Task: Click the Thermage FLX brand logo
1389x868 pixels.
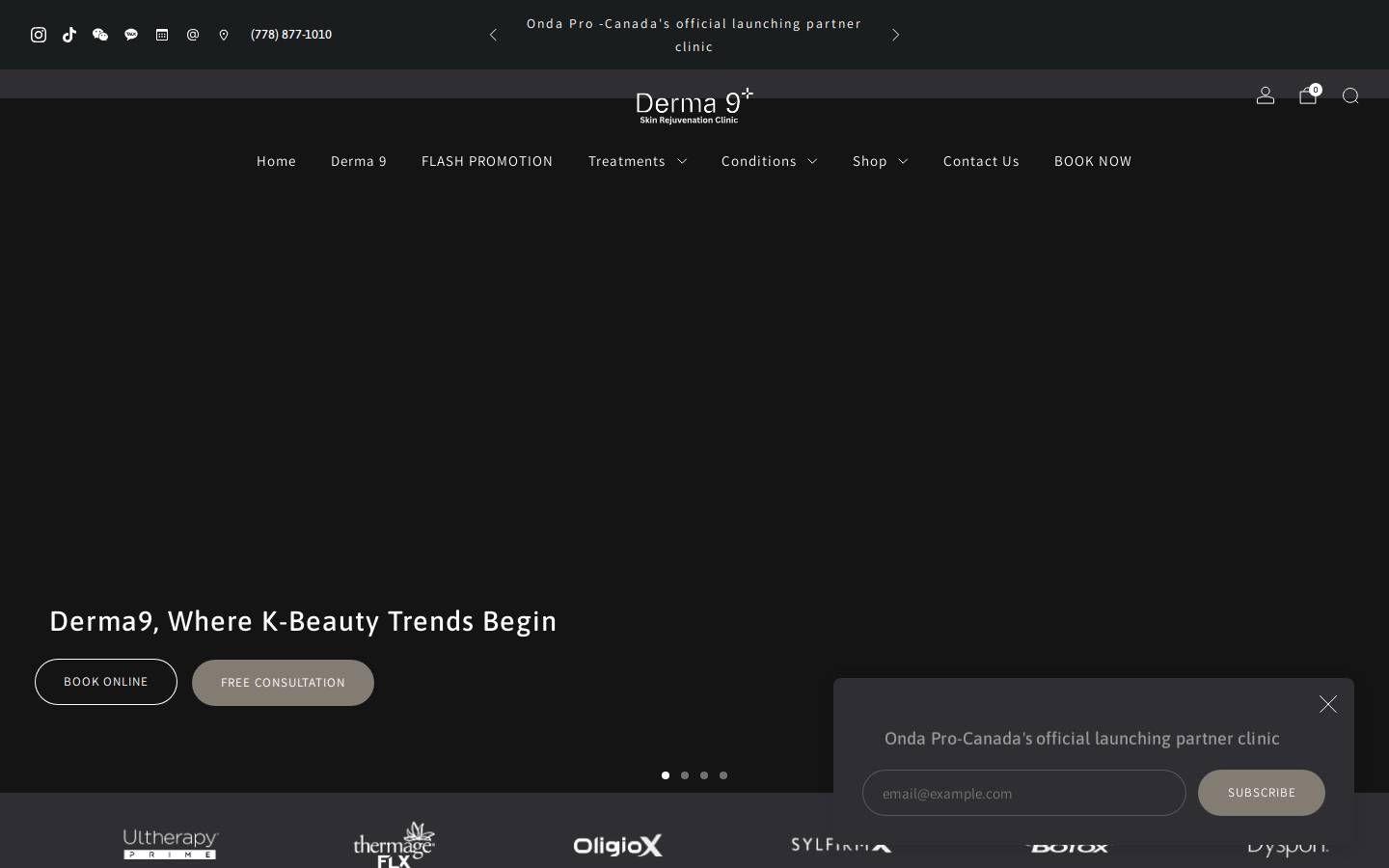Action: (395, 845)
